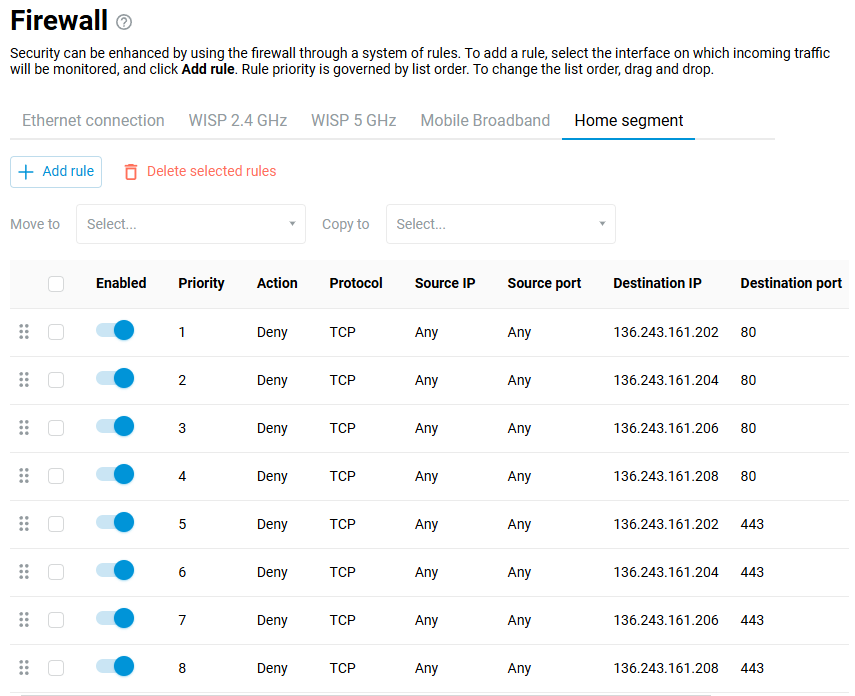Disable the priority 2 rule toggle
Viewport: 855px width, 696px height.
[x=115, y=379]
